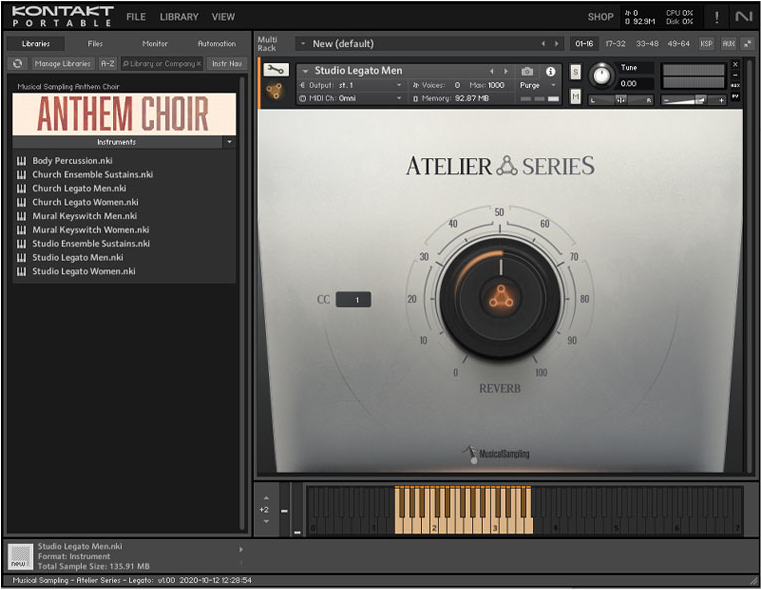Clear the library search field with the X
Viewport: 761px width, 590px height.
199,64
